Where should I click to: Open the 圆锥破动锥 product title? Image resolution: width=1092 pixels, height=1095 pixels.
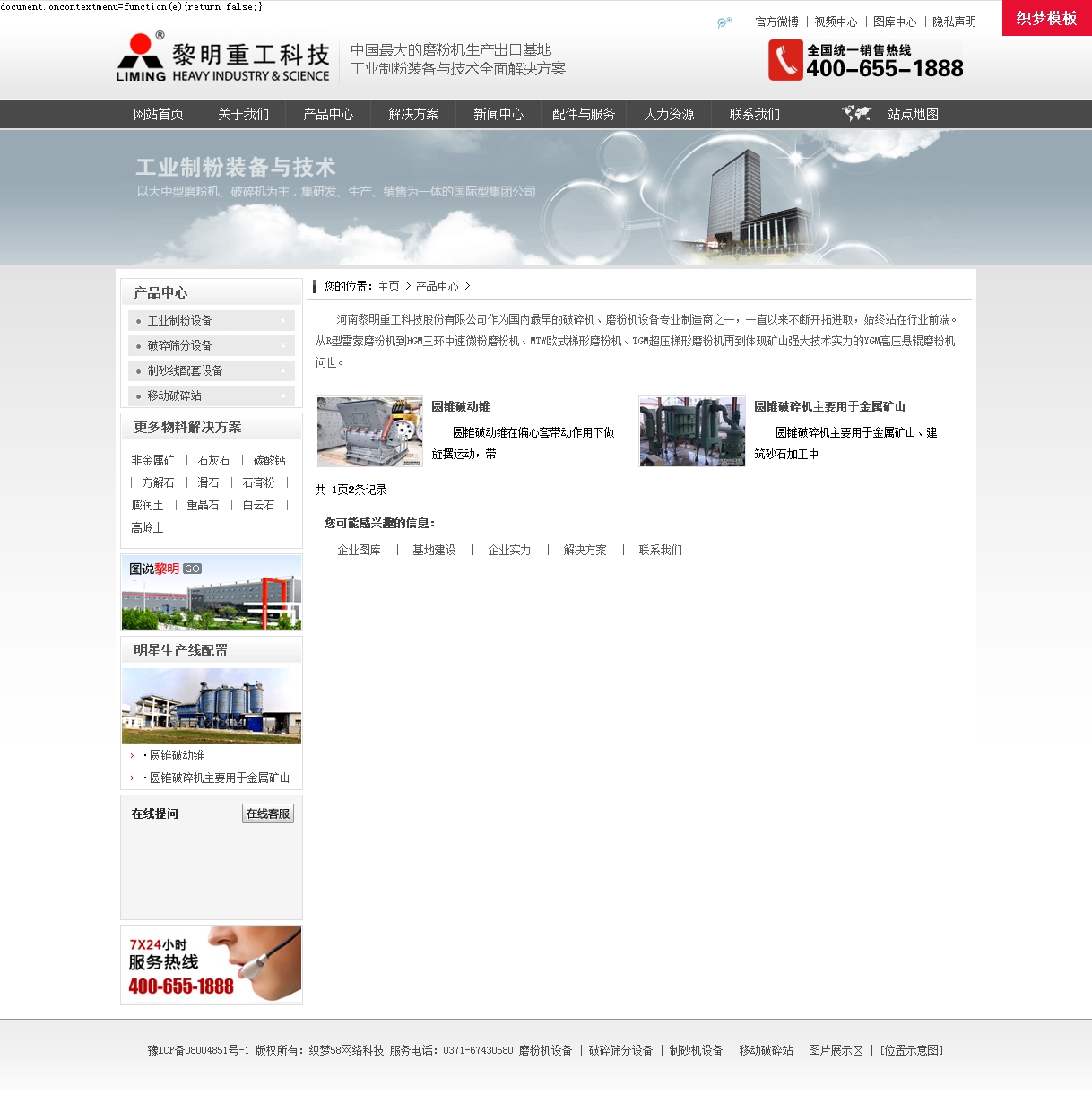click(x=460, y=406)
